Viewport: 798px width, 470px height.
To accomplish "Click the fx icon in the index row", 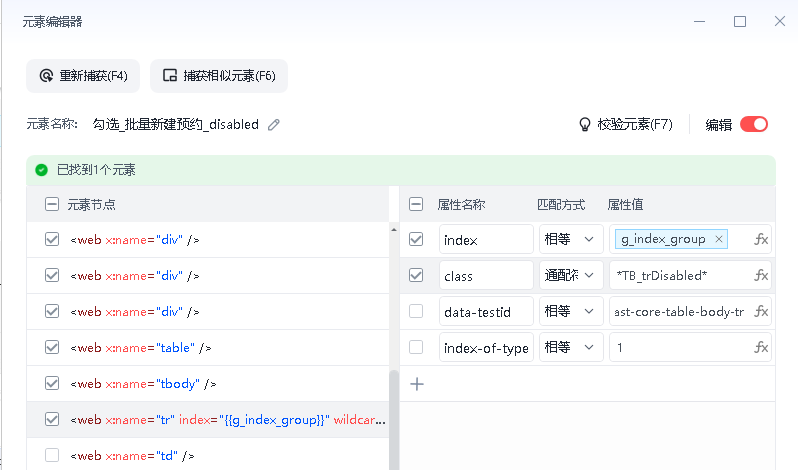I will pos(761,239).
